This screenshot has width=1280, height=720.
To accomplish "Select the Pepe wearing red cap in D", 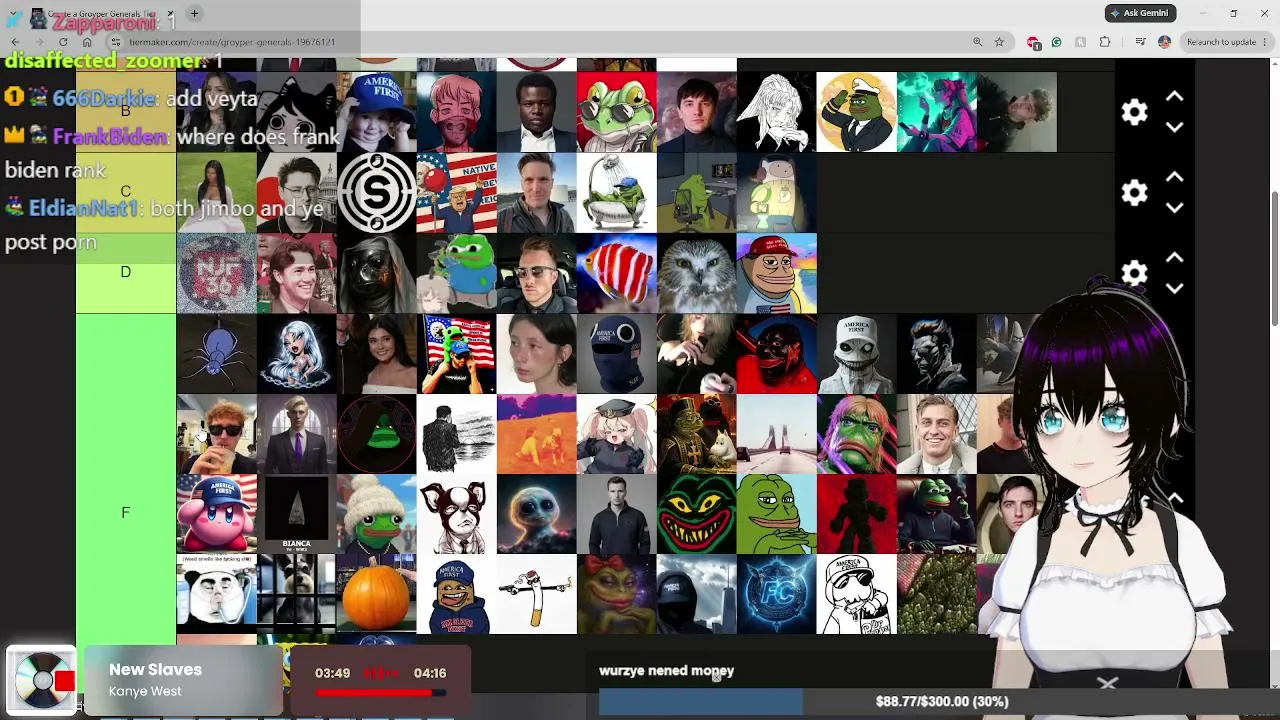I will pos(777,273).
